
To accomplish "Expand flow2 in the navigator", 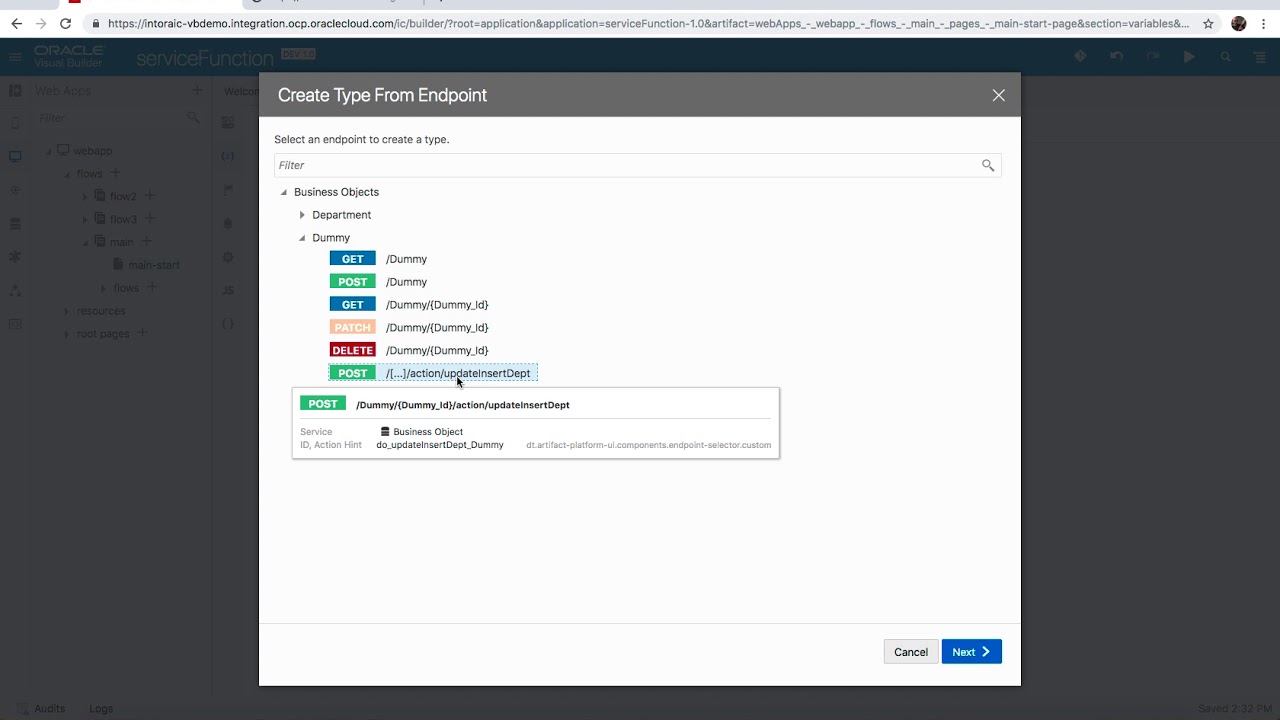I will (x=85, y=196).
